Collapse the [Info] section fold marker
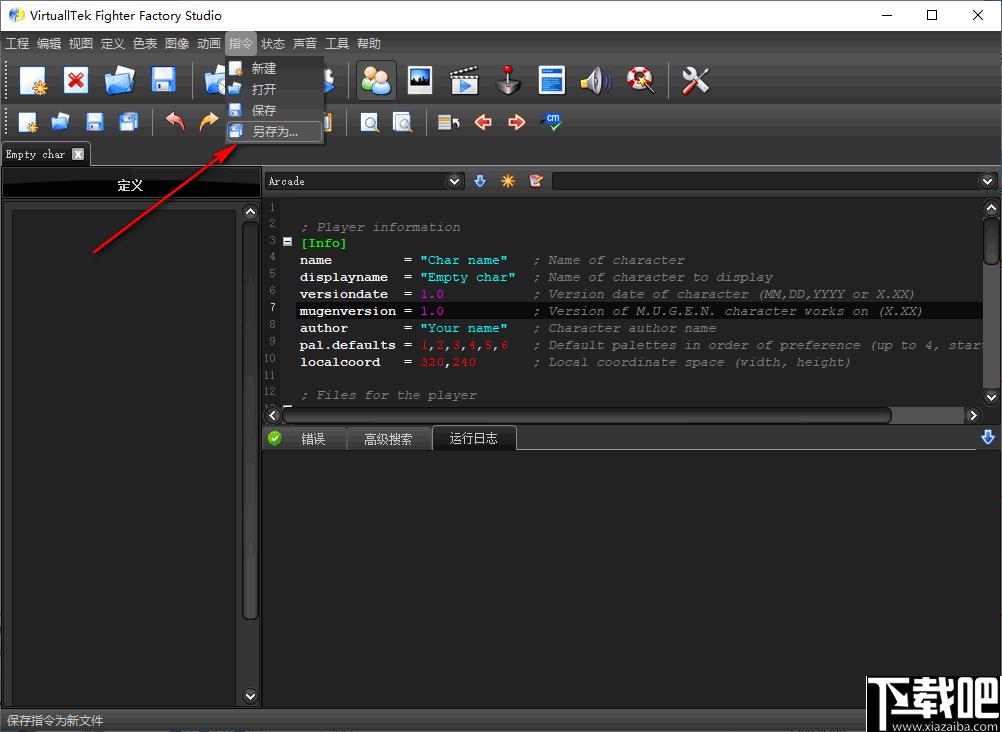The image size is (1002, 732). click(288, 242)
